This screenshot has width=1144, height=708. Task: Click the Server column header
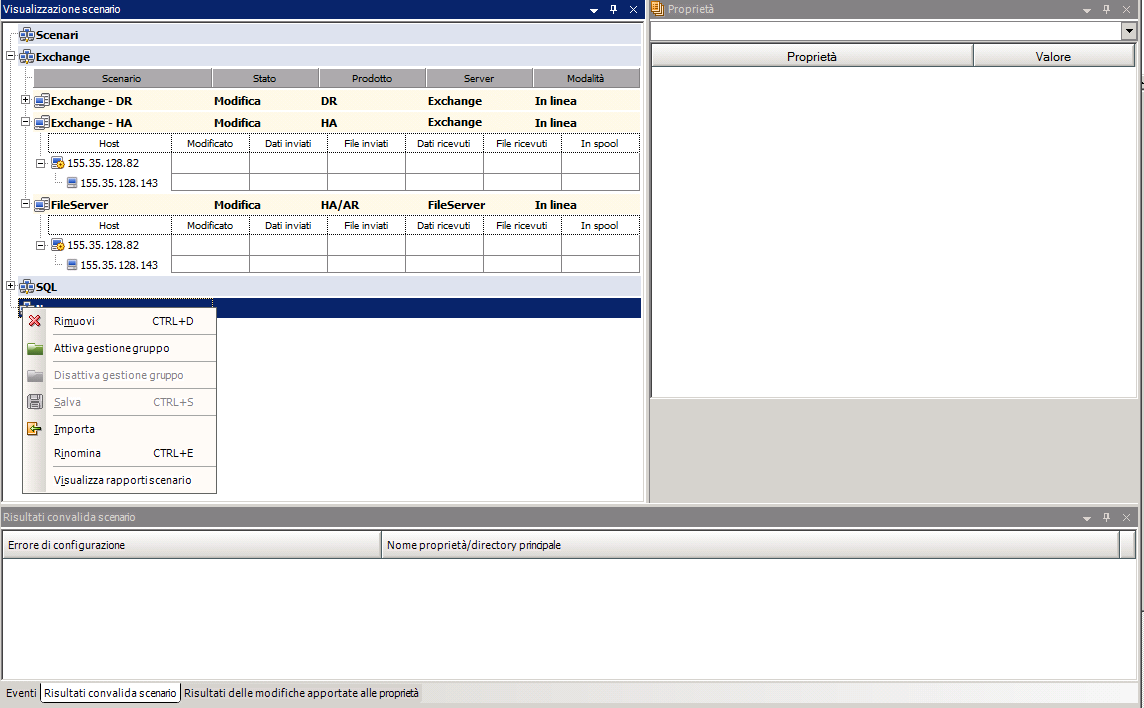click(x=479, y=78)
